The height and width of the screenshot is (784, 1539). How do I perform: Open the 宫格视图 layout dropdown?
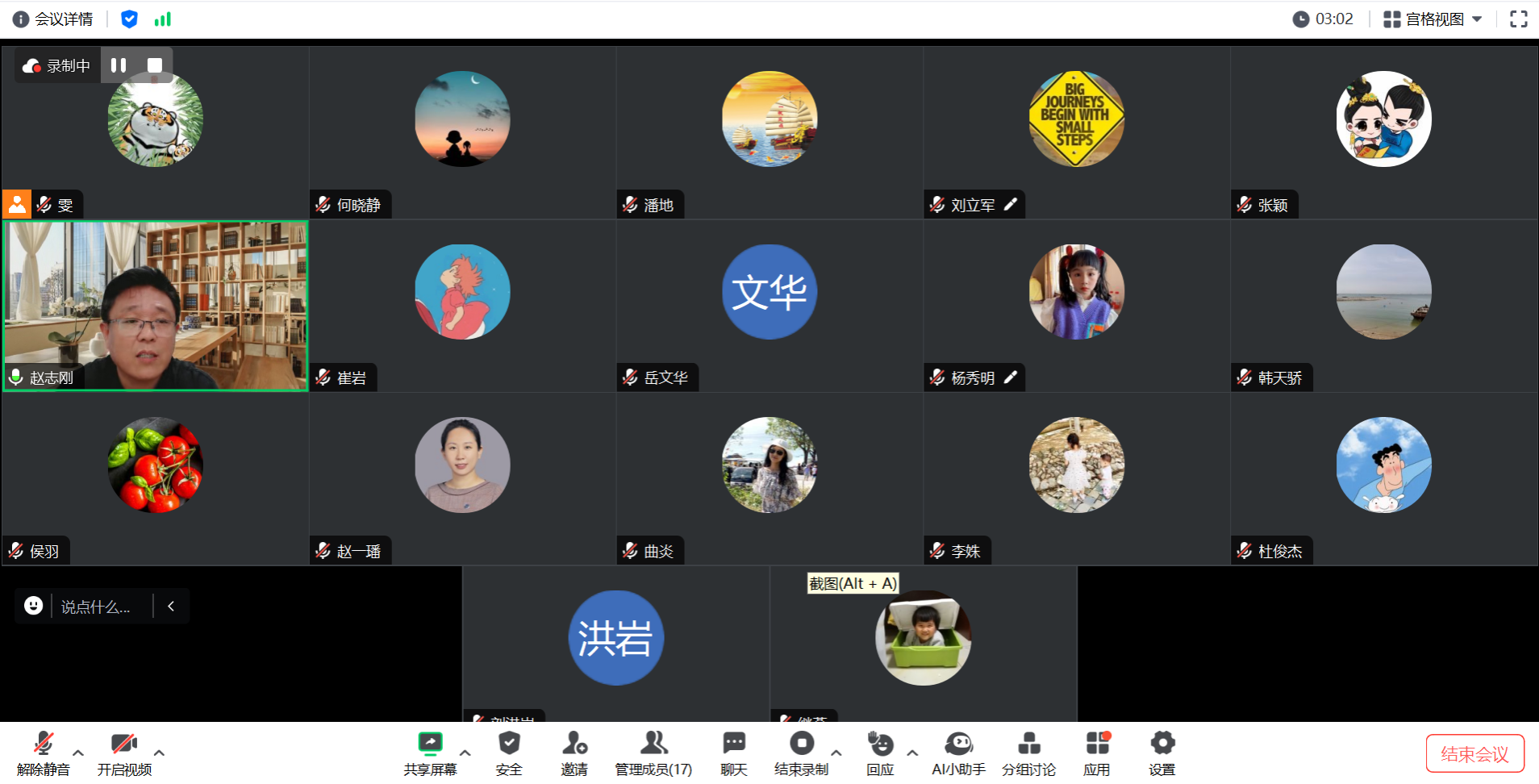point(1433,19)
